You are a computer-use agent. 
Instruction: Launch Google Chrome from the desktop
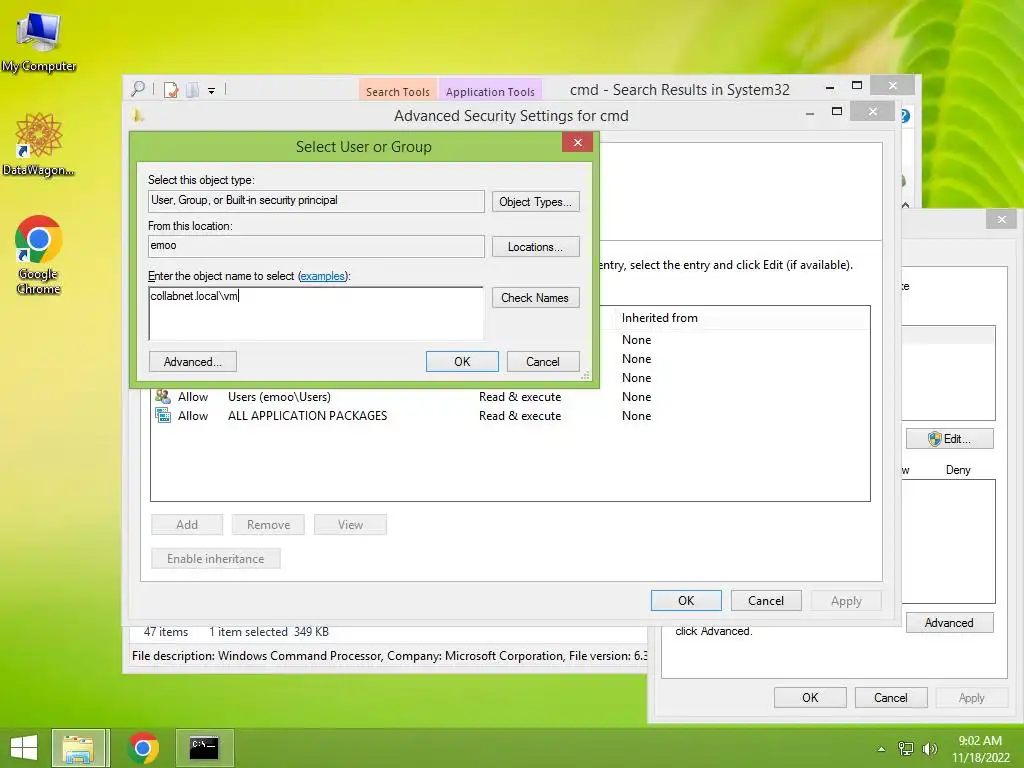click(39, 255)
